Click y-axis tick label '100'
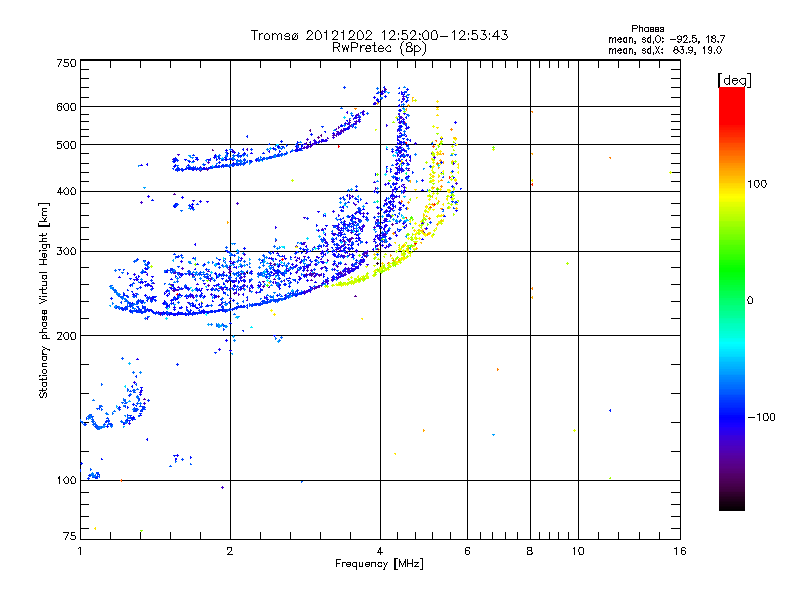Image resolution: width=800 pixels, height=600 pixels. click(x=66, y=481)
